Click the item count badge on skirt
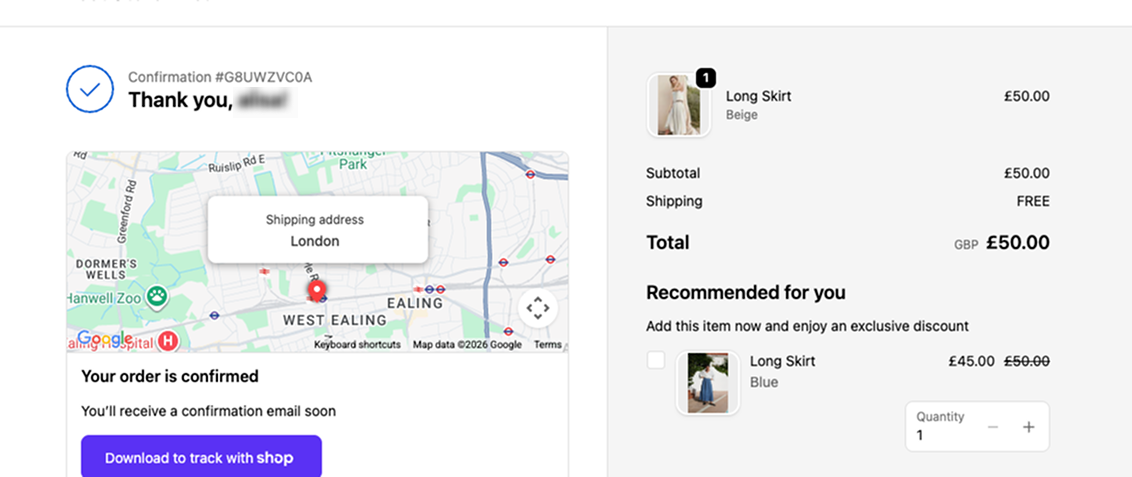The image size is (1132, 477). pos(705,77)
